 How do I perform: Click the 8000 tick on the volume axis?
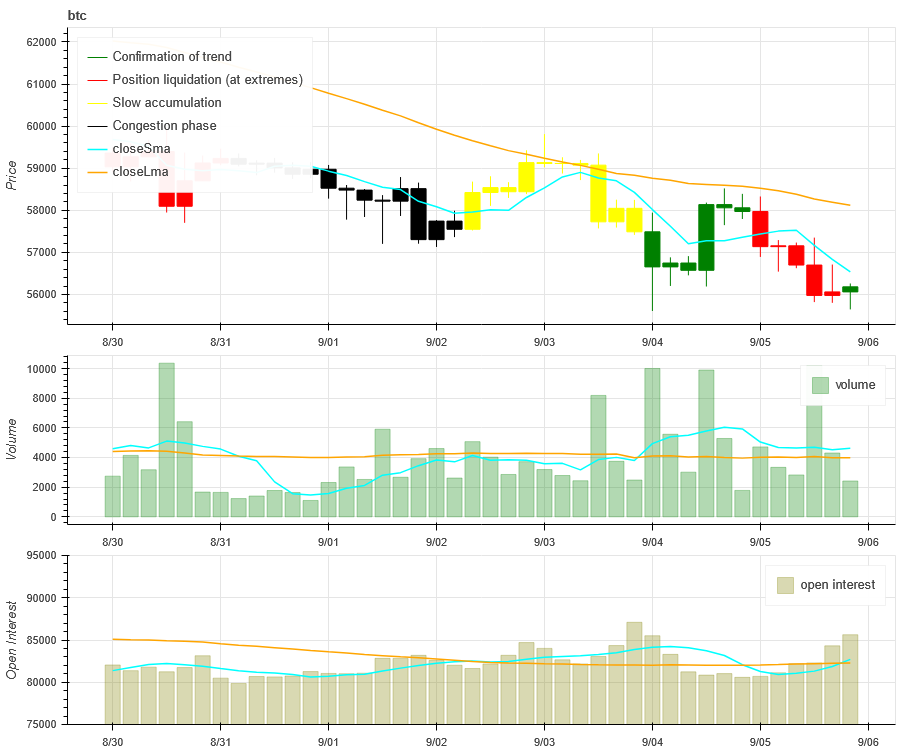click(45, 398)
